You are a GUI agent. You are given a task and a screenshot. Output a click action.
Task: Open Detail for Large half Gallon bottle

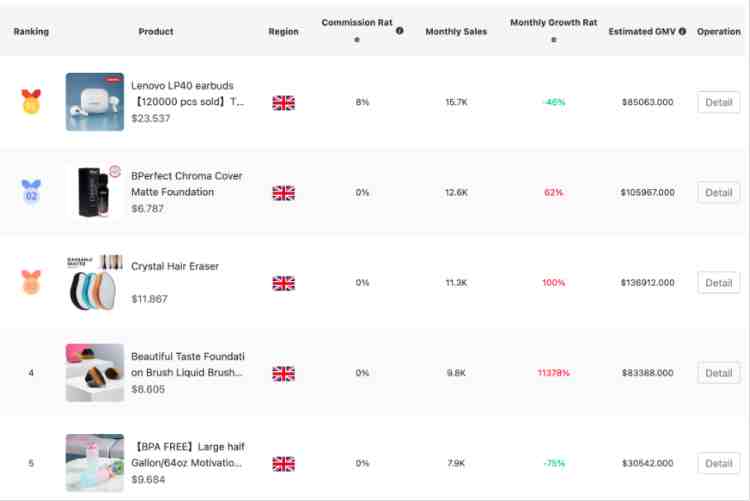[x=718, y=464]
